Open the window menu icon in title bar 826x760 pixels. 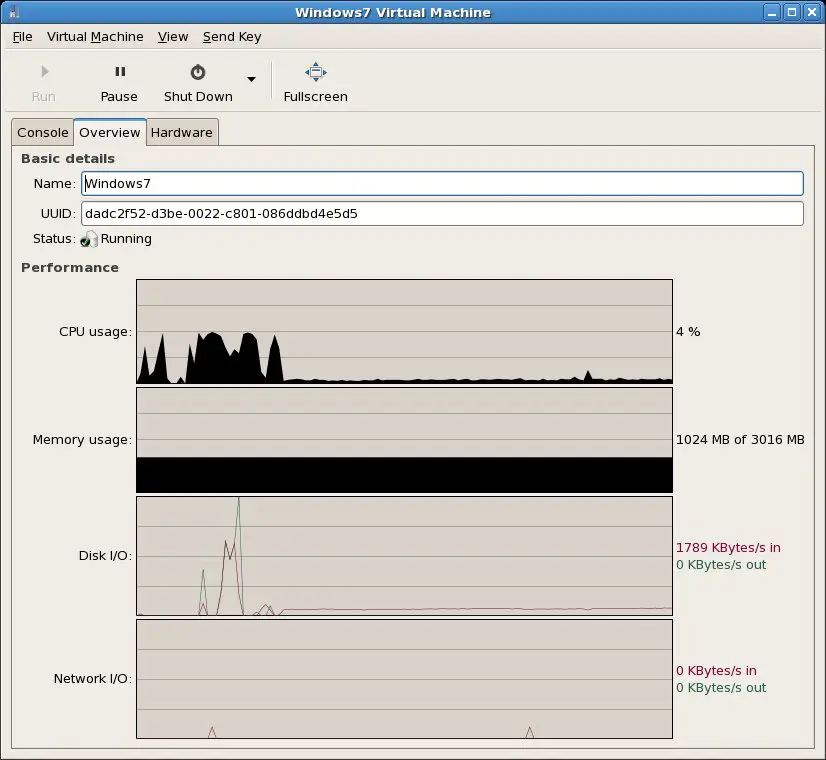(11, 12)
